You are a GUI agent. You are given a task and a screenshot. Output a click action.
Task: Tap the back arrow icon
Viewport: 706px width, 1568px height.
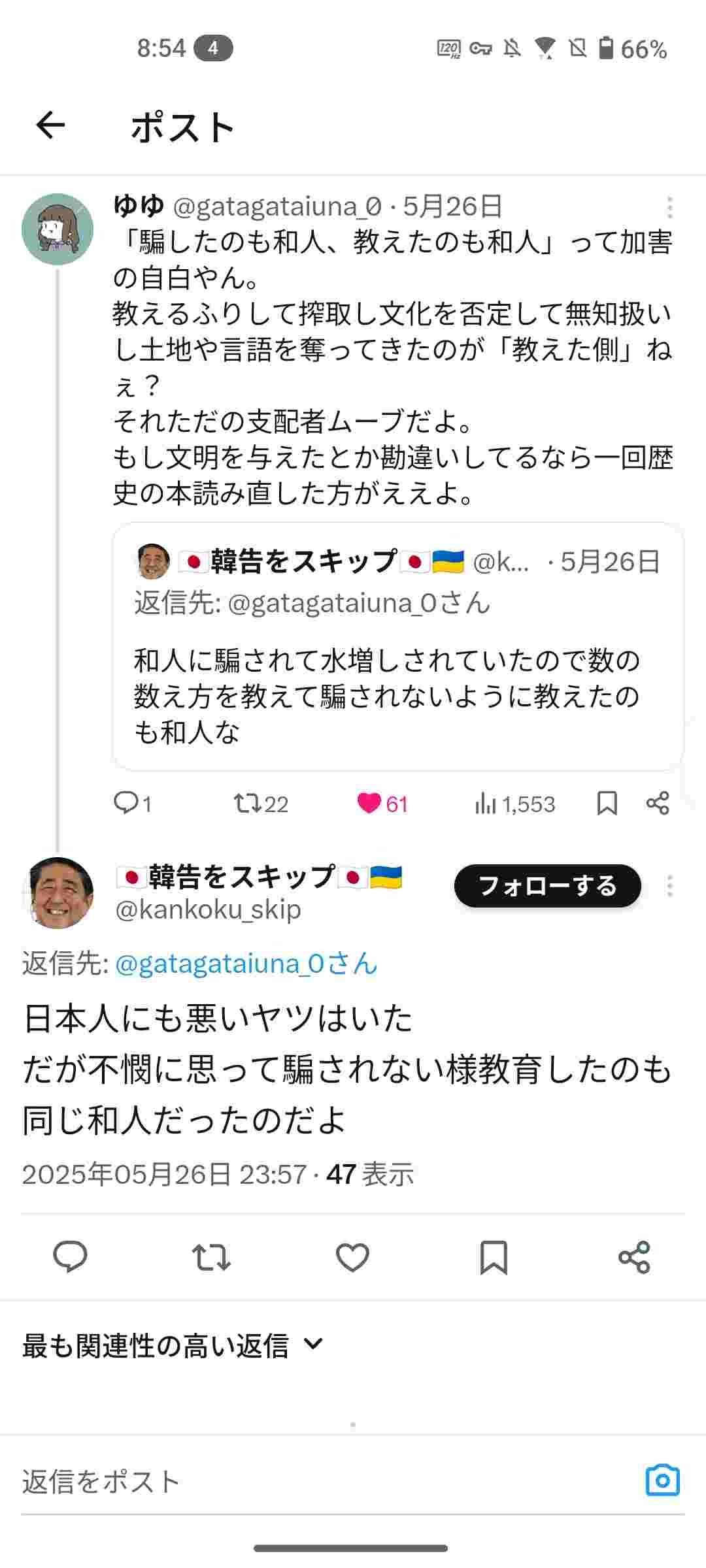[50, 125]
